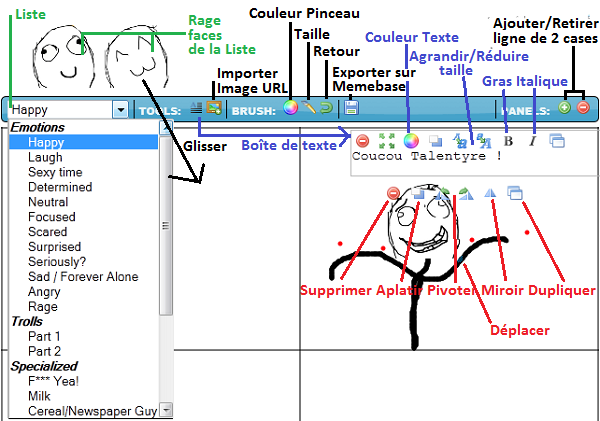This screenshot has height=421, width=600.
Task: Pick Cereal/Newspaper Guy from list
Action: click(93, 411)
